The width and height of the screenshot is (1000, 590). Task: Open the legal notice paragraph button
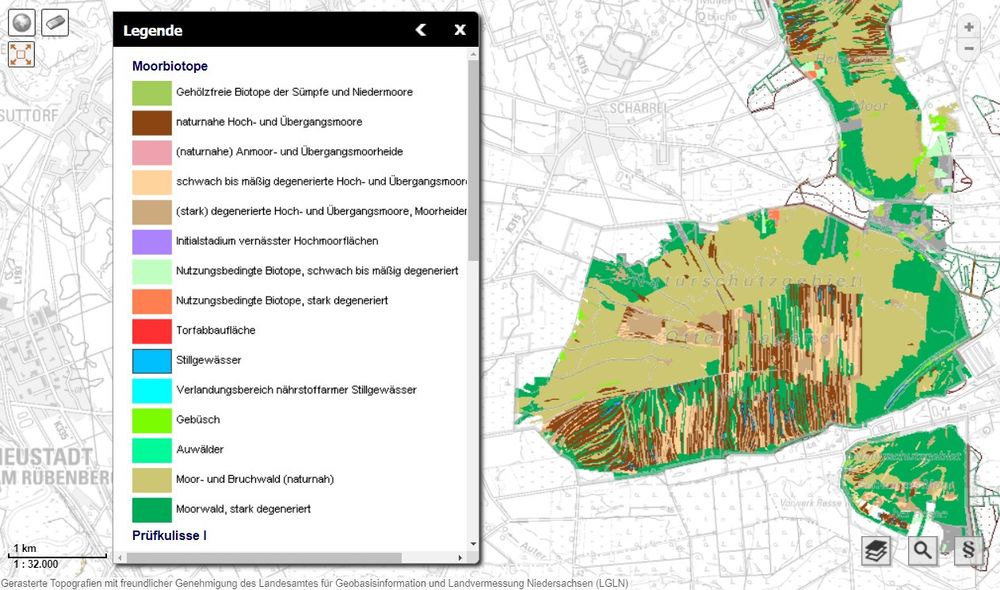point(967,551)
